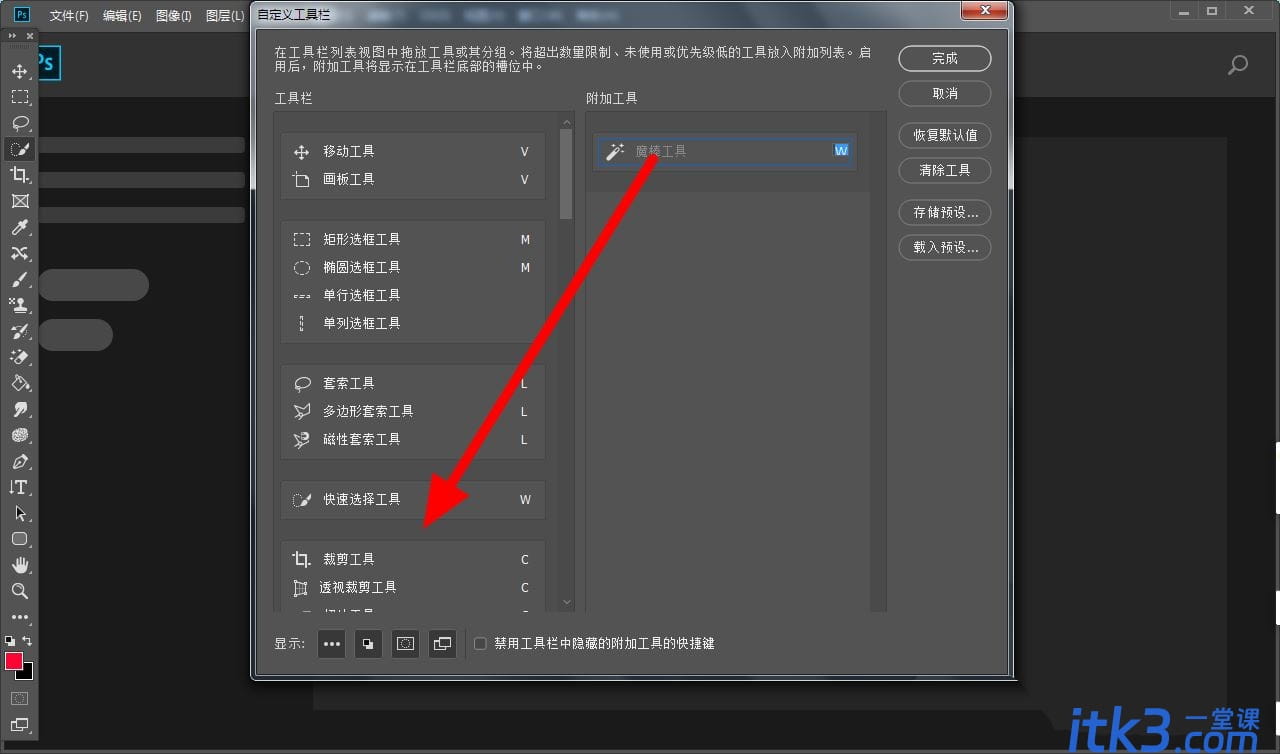
Task: Select the Rounded Rectangle shape tool
Action: tap(19, 539)
